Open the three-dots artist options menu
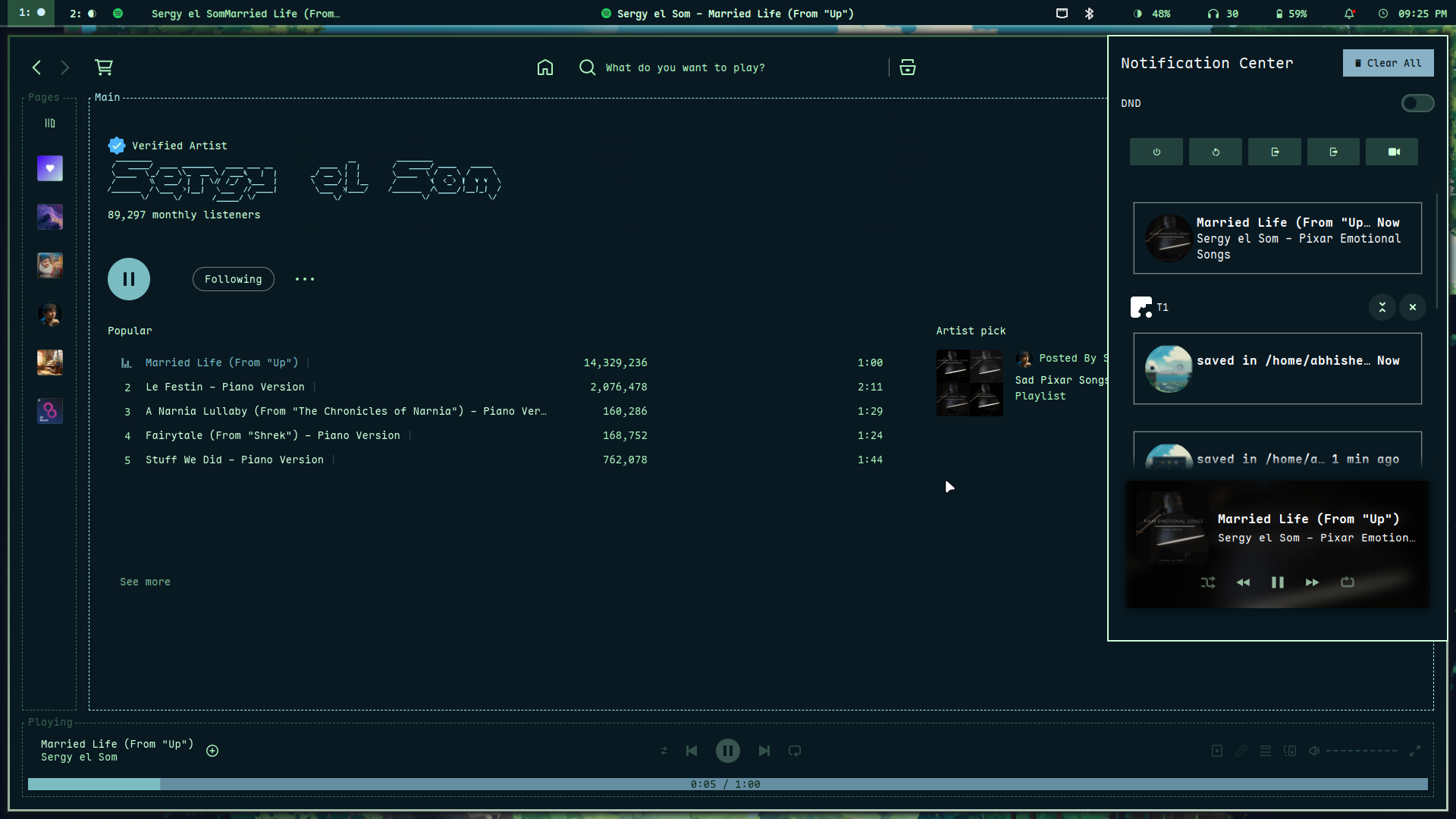 pyautogui.click(x=305, y=279)
